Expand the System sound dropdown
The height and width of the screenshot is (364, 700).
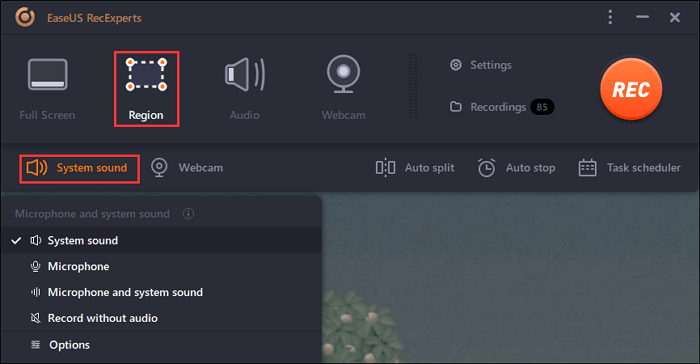pyautogui.click(x=79, y=168)
